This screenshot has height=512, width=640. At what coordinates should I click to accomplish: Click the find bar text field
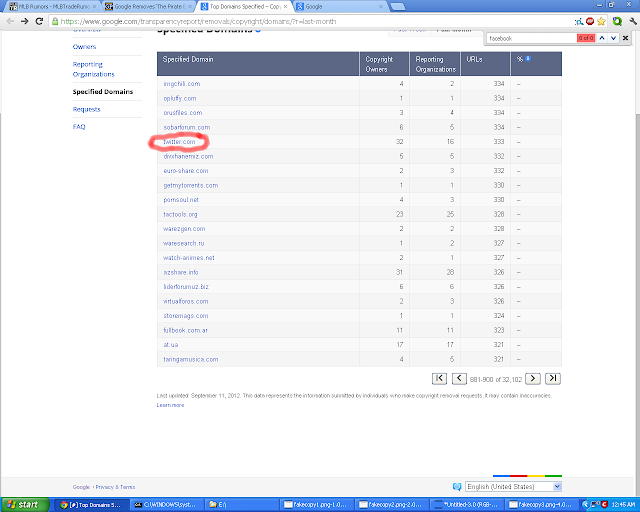click(531, 38)
